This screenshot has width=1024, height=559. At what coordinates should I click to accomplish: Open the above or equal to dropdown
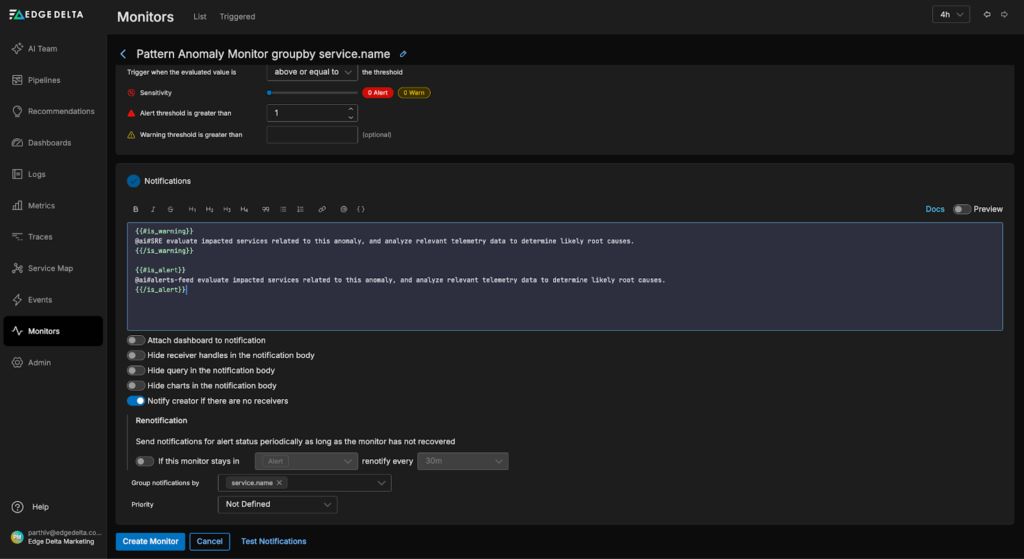pyautogui.click(x=312, y=72)
